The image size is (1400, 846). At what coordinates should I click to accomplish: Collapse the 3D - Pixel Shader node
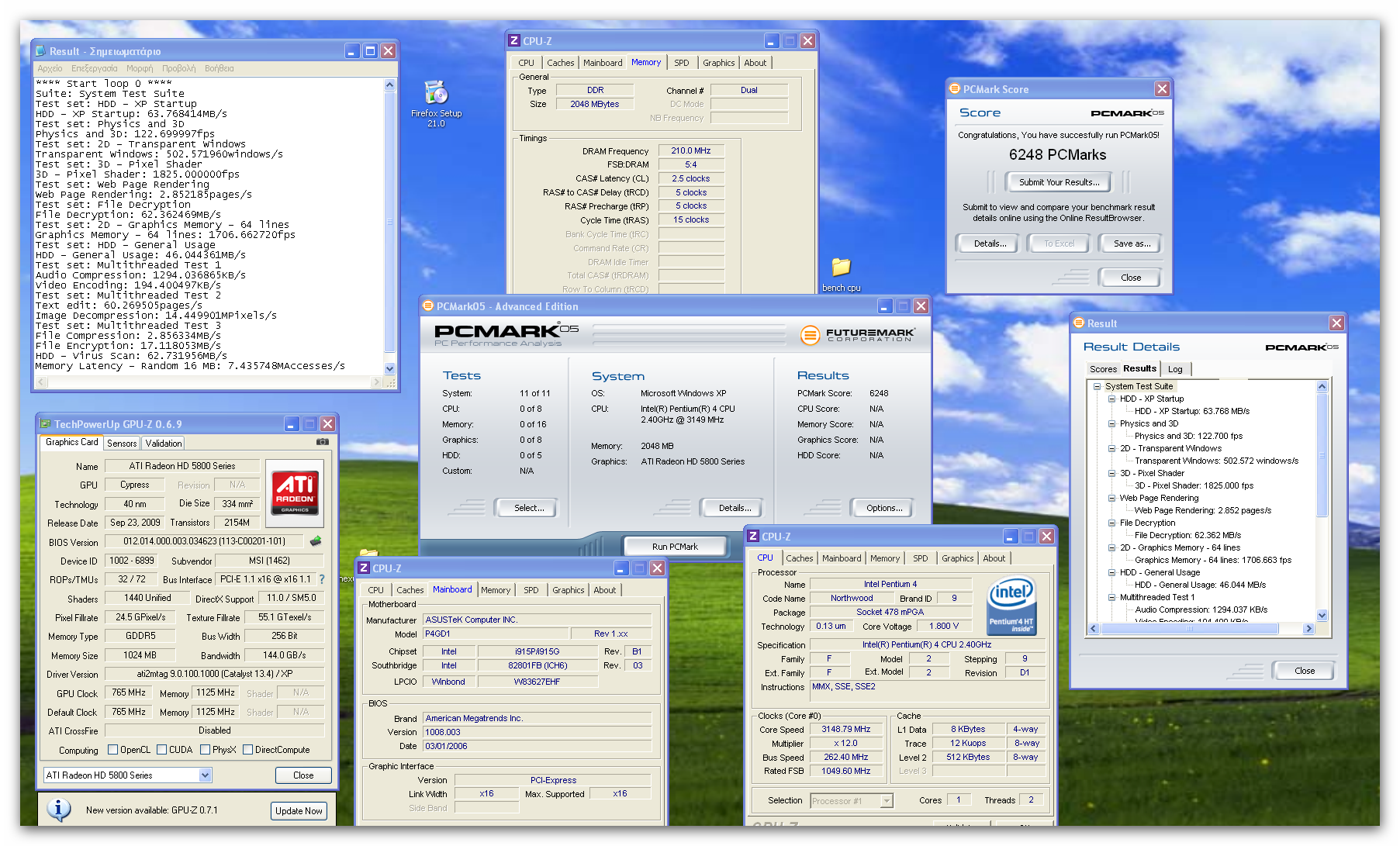1112,473
